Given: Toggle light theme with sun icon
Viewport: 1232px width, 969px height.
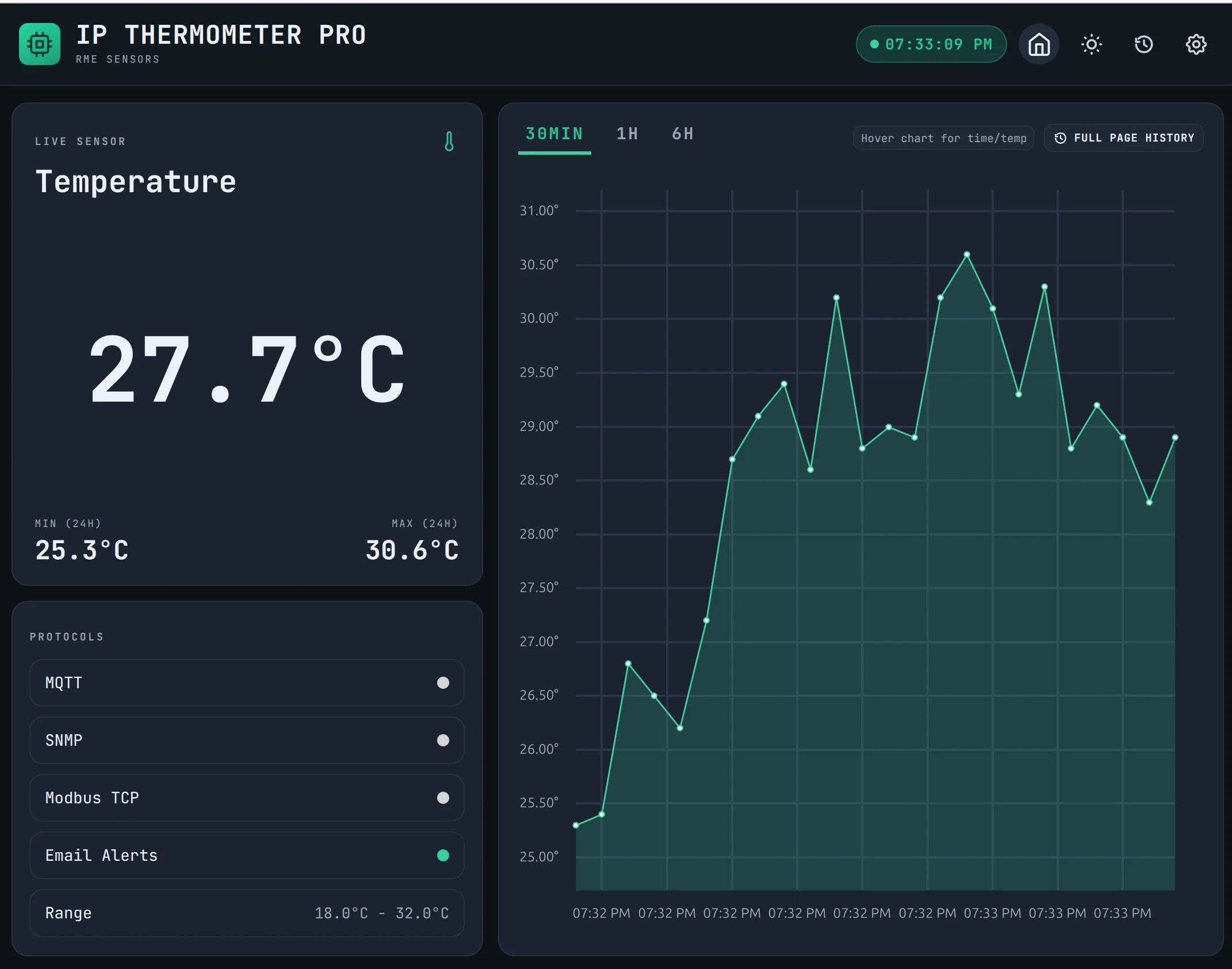Looking at the screenshot, I should coord(1091,44).
